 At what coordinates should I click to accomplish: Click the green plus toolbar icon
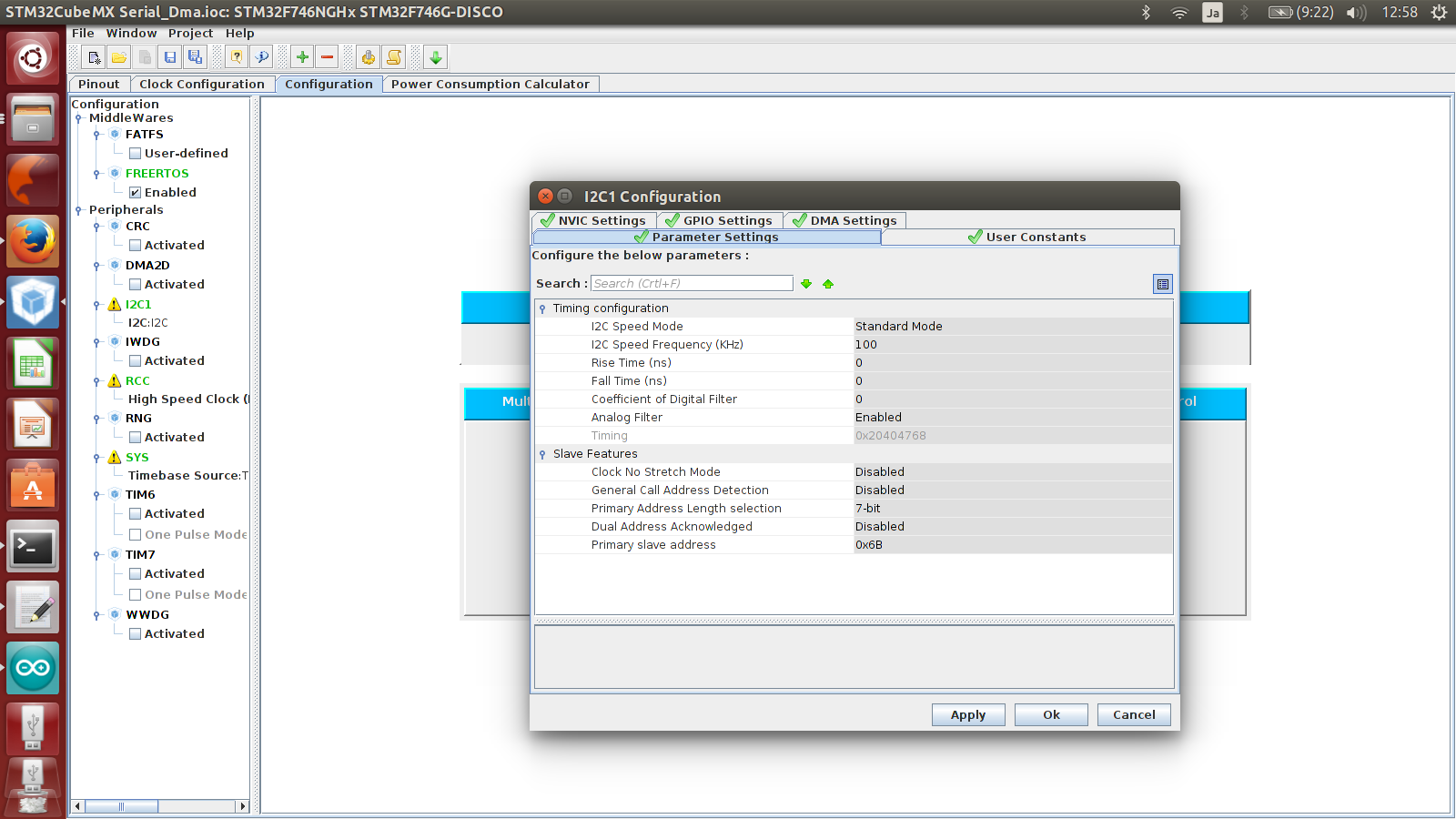(x=302, y=57)
